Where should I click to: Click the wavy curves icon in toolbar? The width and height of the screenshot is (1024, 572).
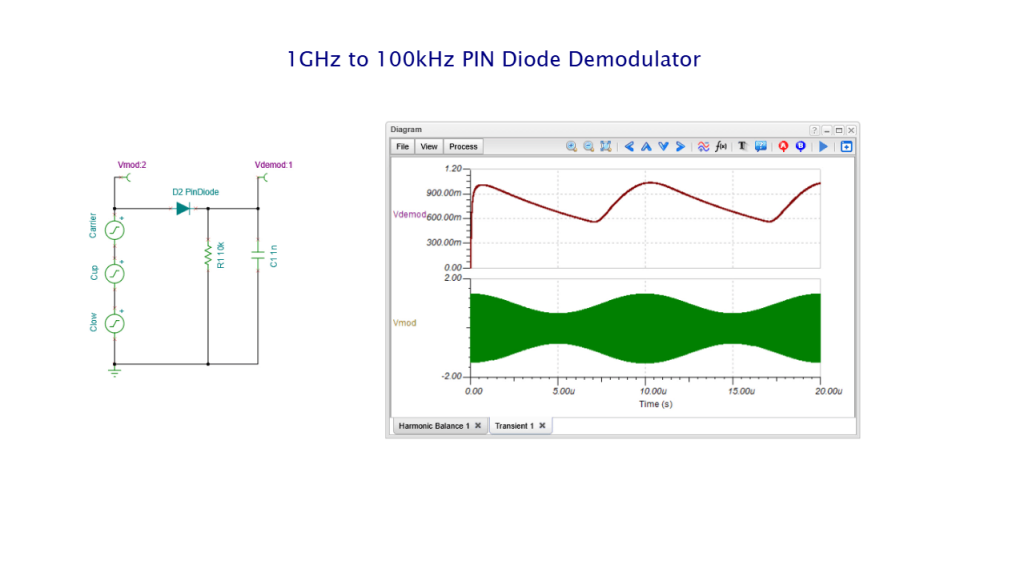coord(703,146)
